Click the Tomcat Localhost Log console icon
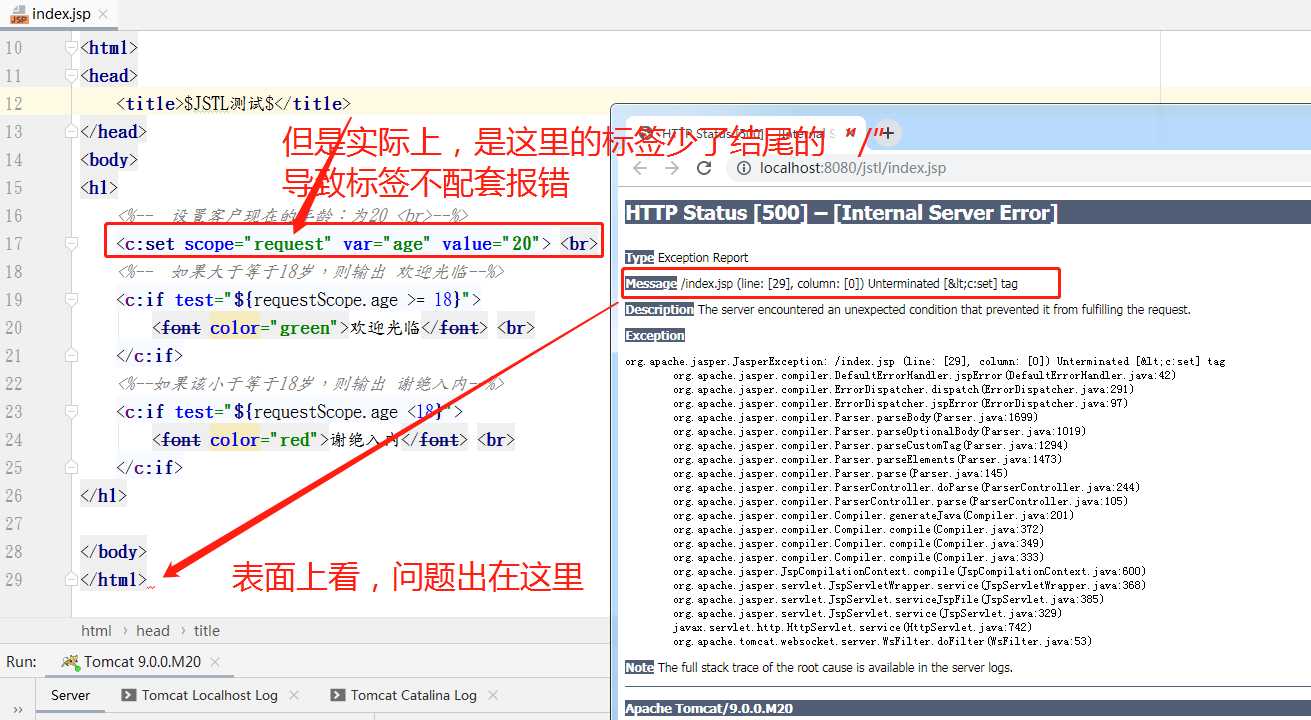 [x=129, y=695]
